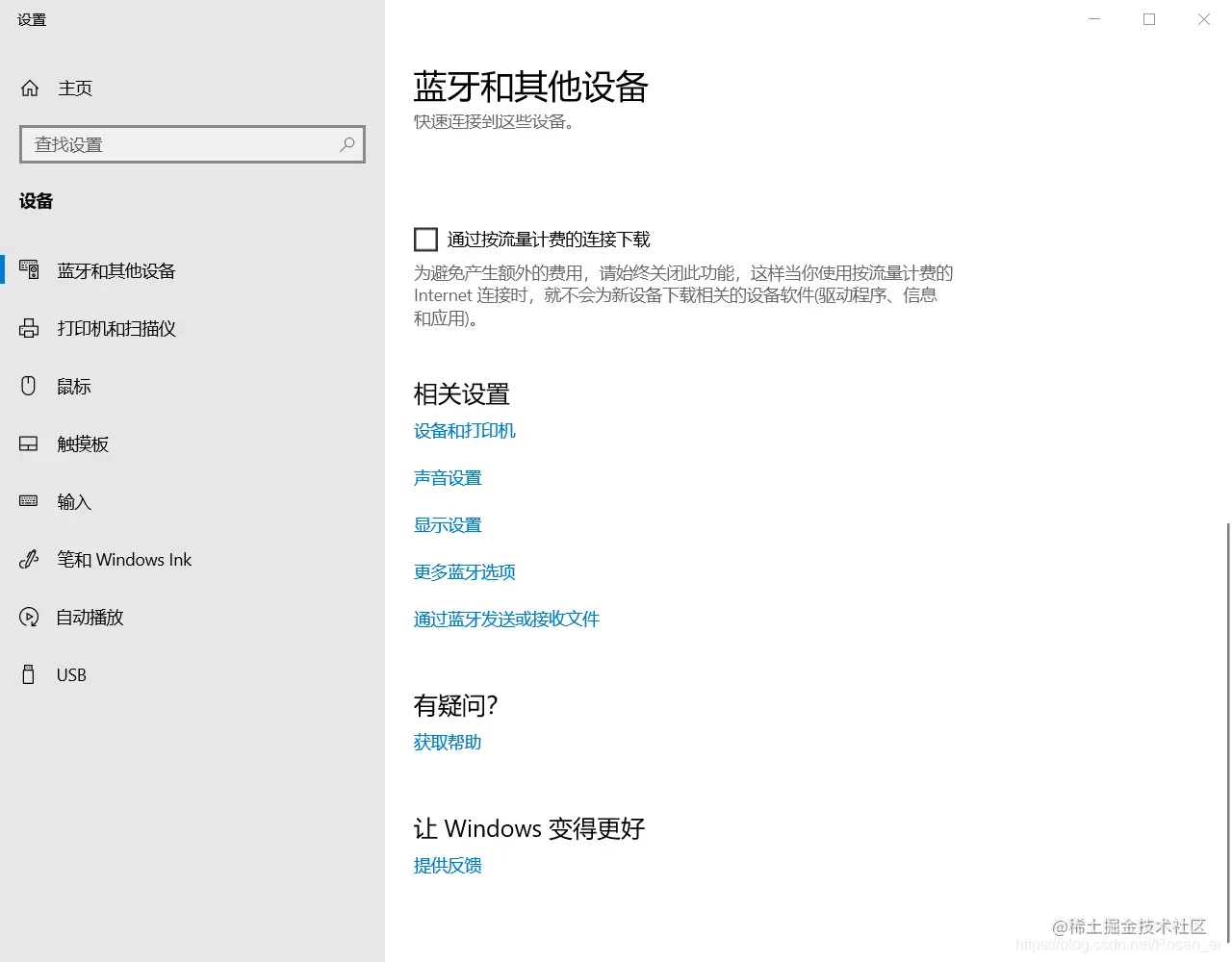Screen dimensions: 1232x962
Task: Select the Bluetooth icon for 蓝牙和其他设备
Action: tap(29, 270)
